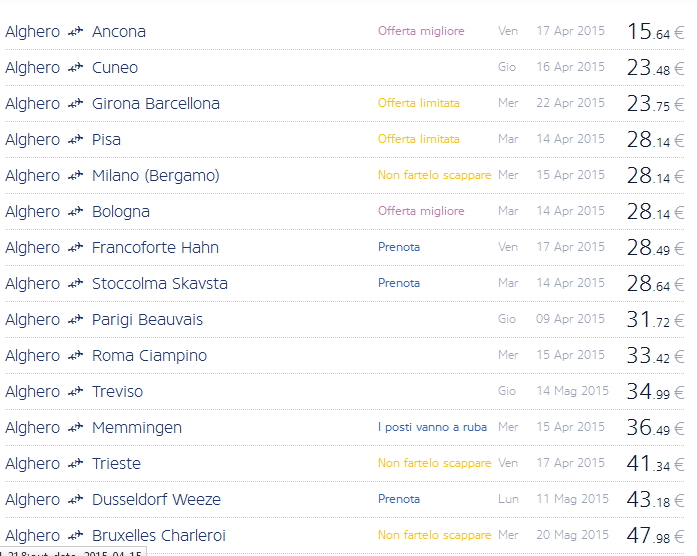
Task: Click Prenota for Dusseldorf Weeze
Action: pos(399,499)
